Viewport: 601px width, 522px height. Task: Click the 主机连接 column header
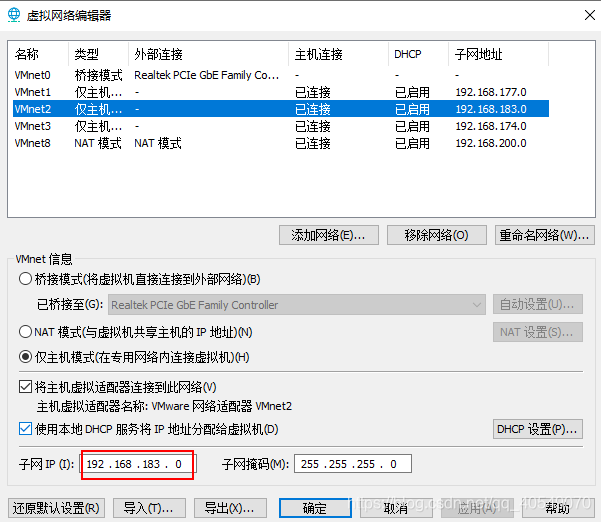pyautogui.click(x=338, y=54)
